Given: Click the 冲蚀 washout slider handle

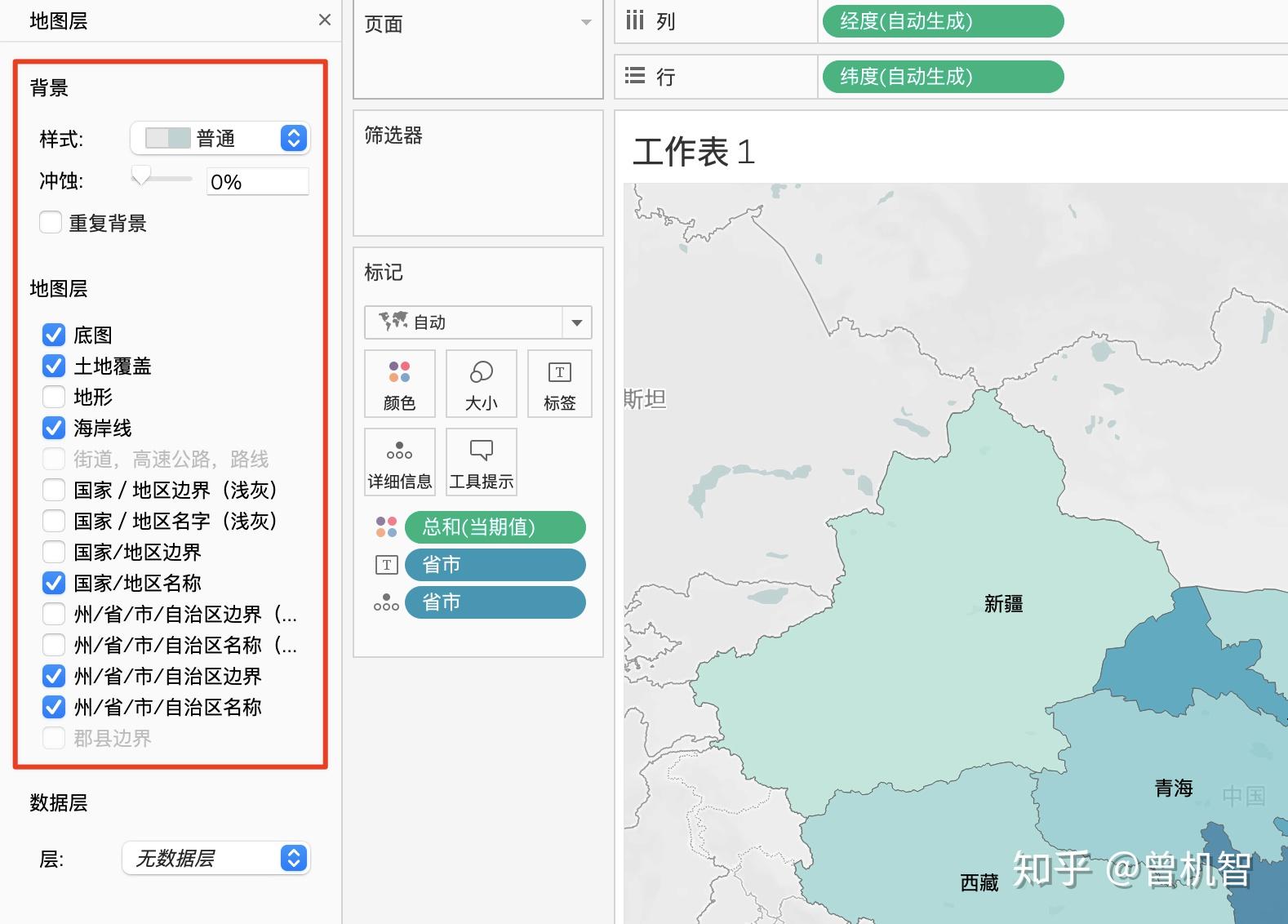Looking at the screenshot, I should 141,175.
